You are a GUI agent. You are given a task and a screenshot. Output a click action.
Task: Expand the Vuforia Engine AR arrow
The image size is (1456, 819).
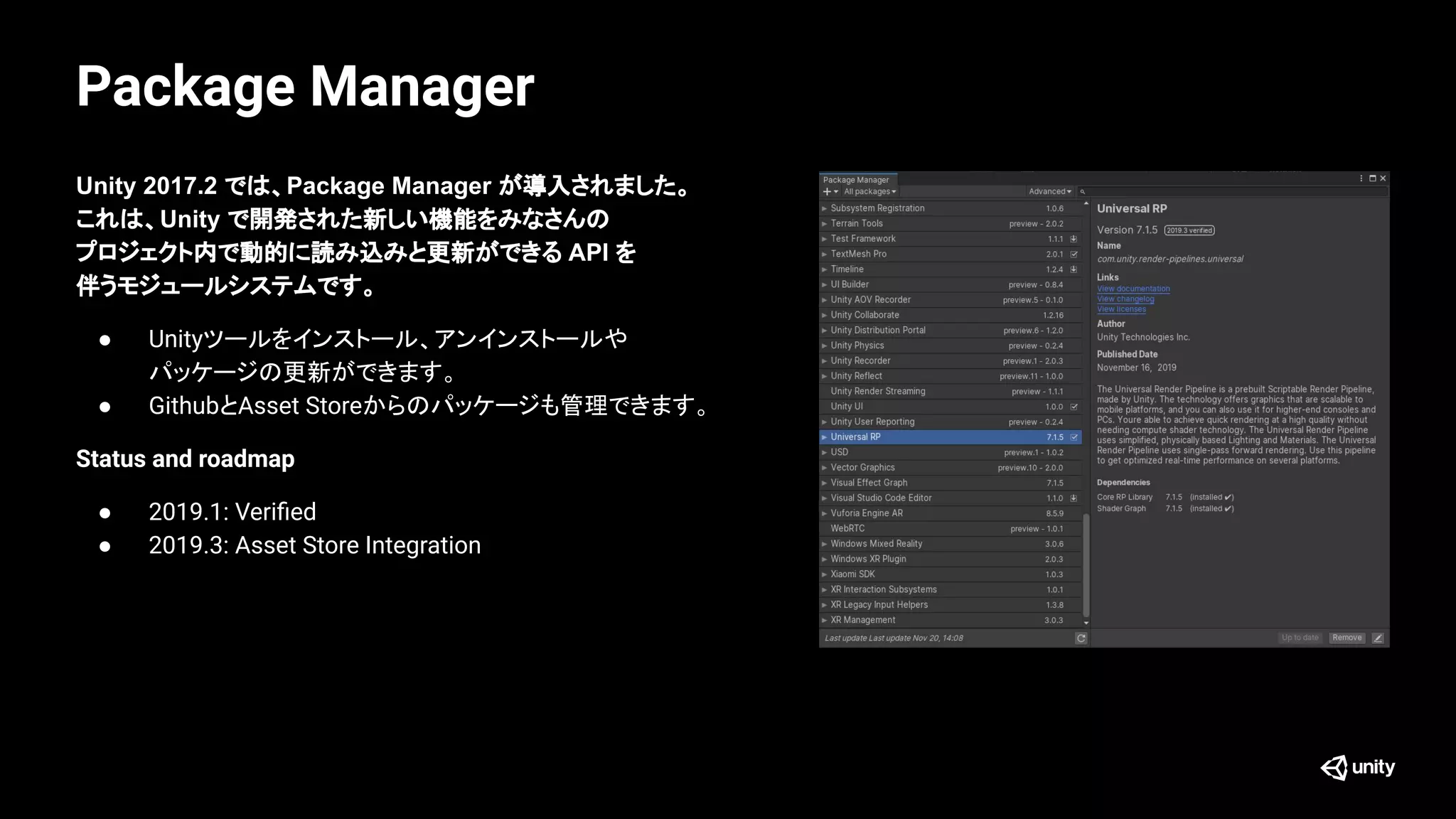[x=825, y=514]
